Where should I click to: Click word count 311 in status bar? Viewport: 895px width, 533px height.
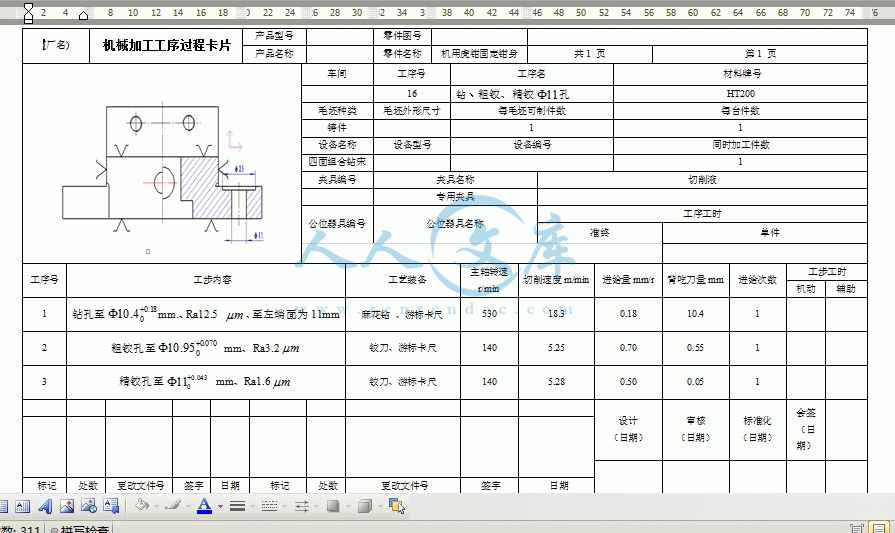[21, 529]
